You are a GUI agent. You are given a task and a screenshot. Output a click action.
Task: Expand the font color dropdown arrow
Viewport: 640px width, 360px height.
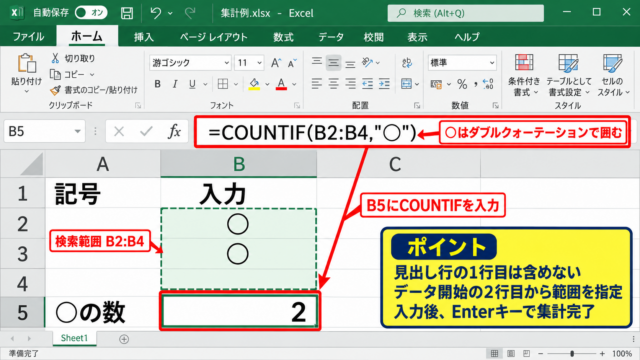(x=294, y=84)
